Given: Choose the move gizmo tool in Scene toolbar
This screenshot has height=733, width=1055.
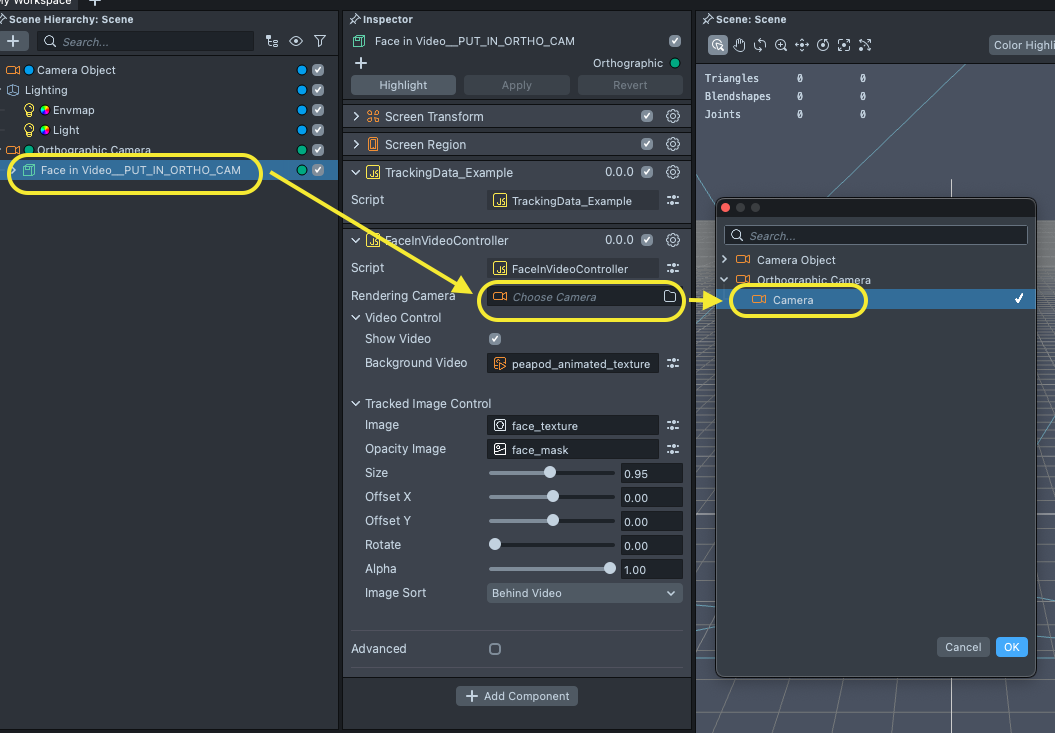Looking at the screenshot, I should (802, 45).
